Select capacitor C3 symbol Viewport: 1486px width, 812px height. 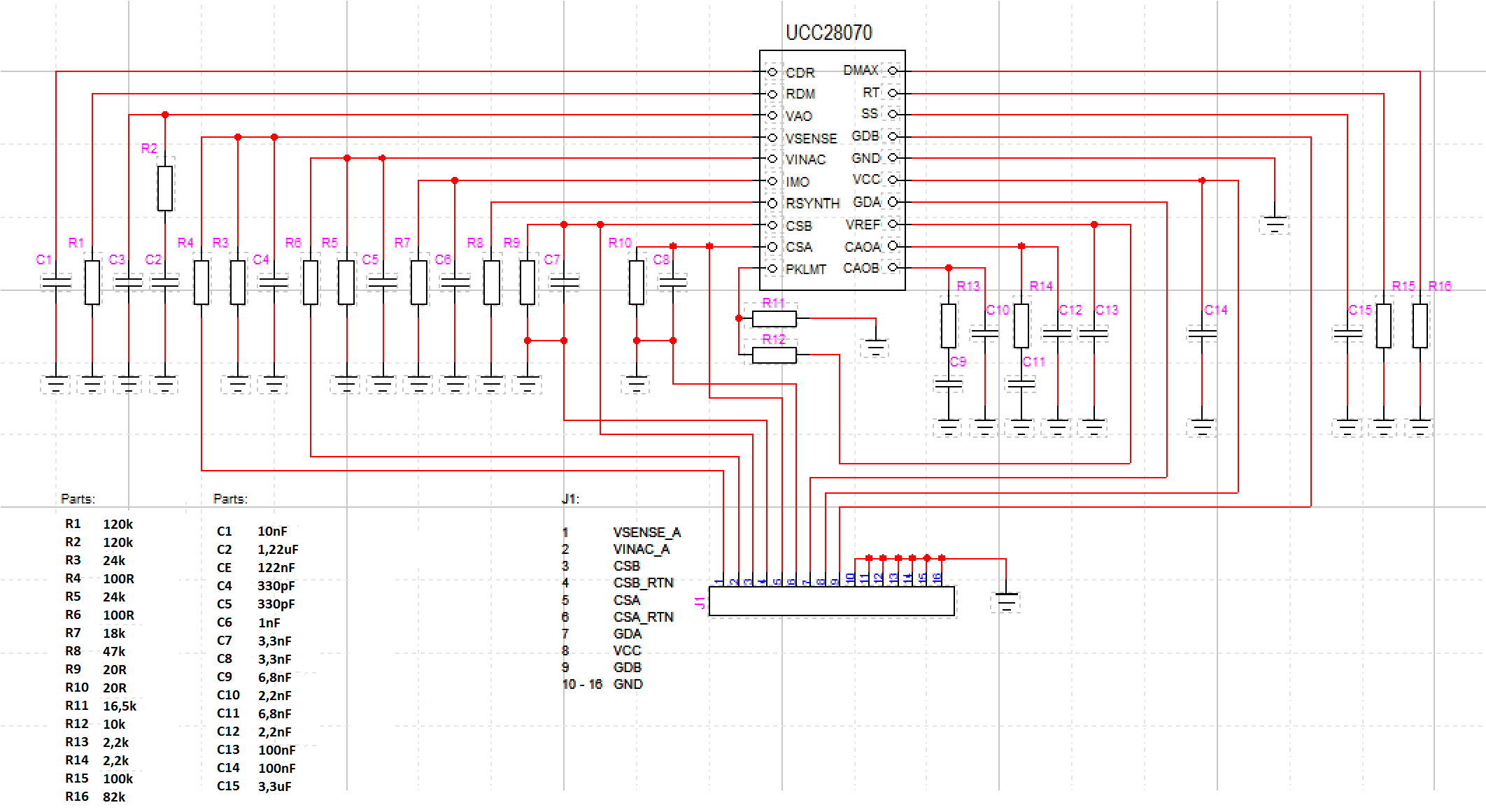click(x=129, y=282)
